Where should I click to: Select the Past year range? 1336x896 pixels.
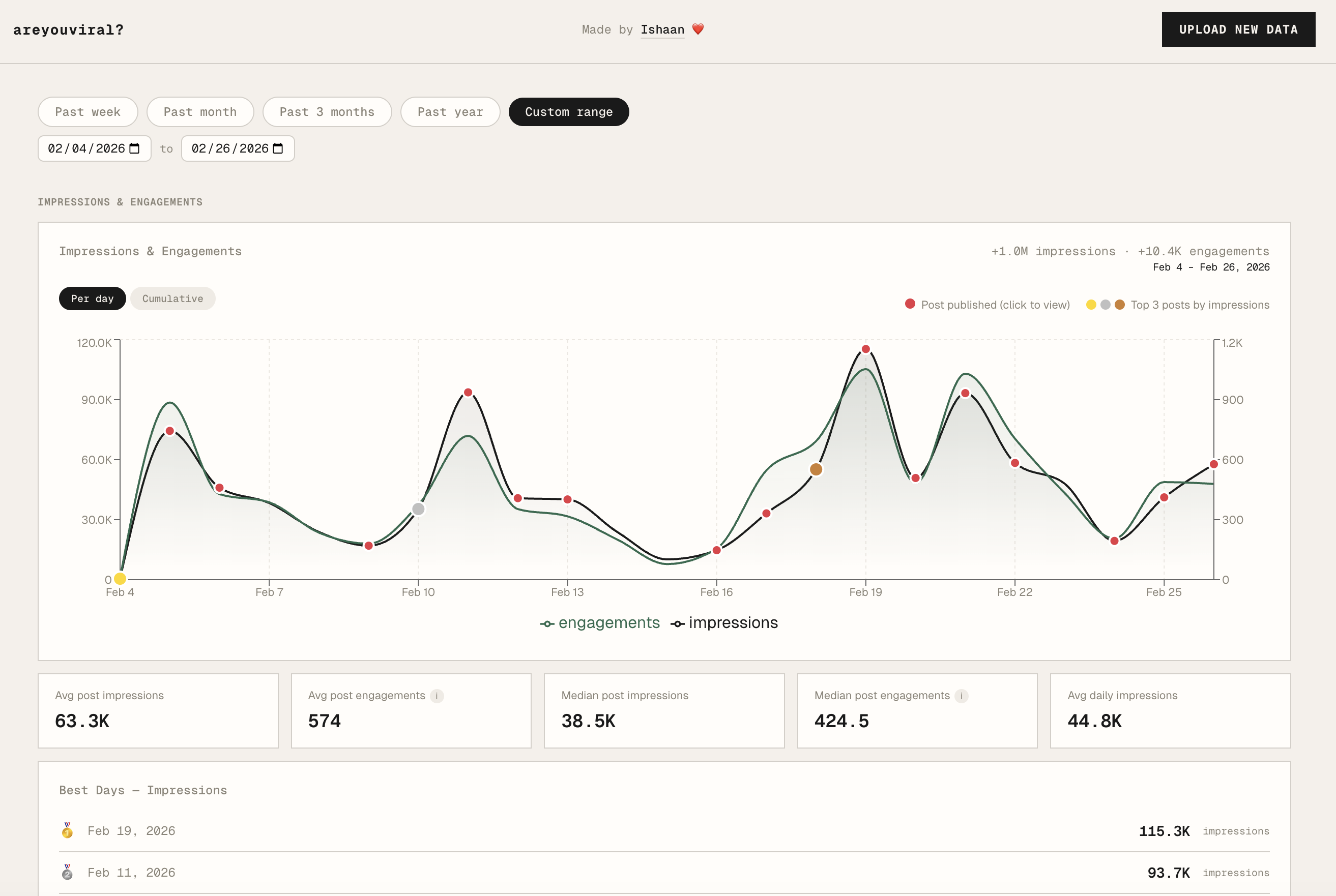pos(450,112)
